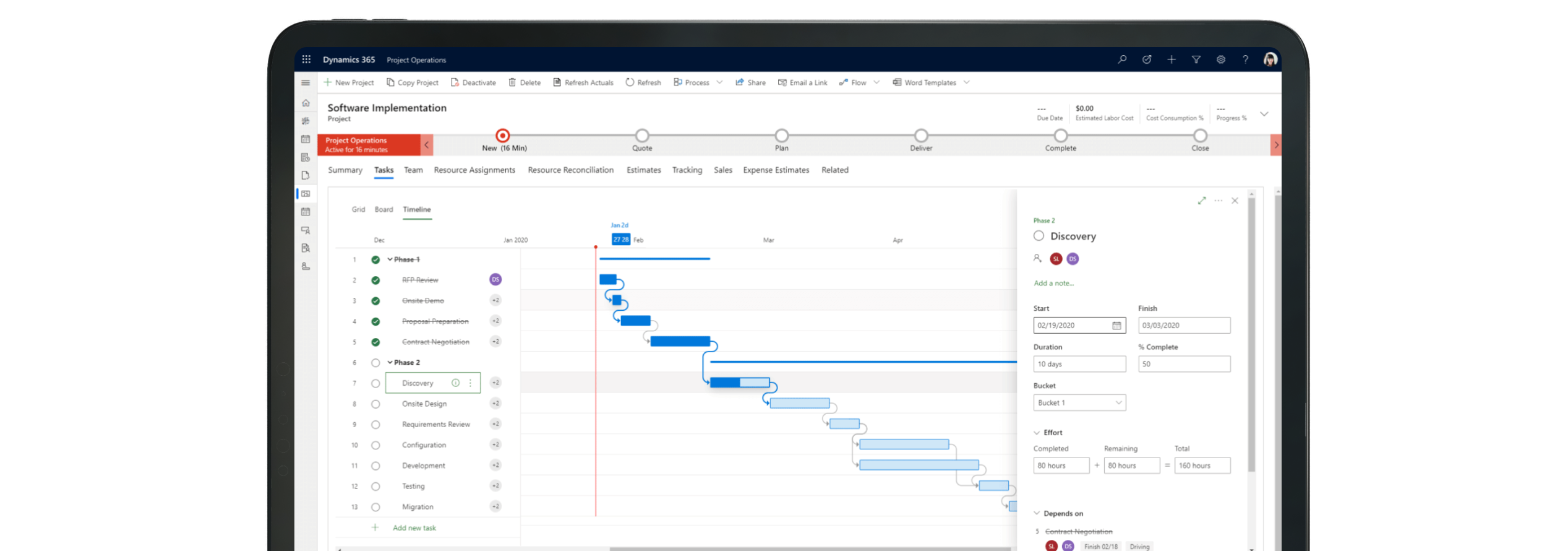This screenshot has height=551, width=1568.
Task: Click the plus quick create icon
Action: pyautogui.click(x=1172, y=59)
